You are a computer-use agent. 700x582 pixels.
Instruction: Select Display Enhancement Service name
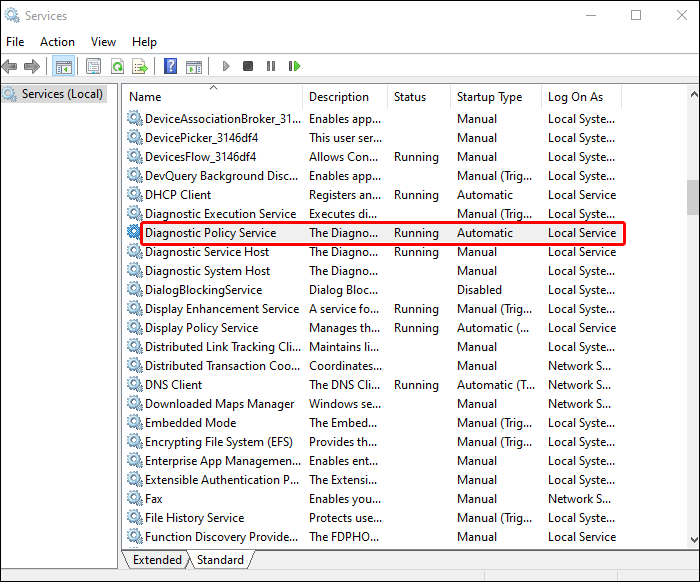222,309
